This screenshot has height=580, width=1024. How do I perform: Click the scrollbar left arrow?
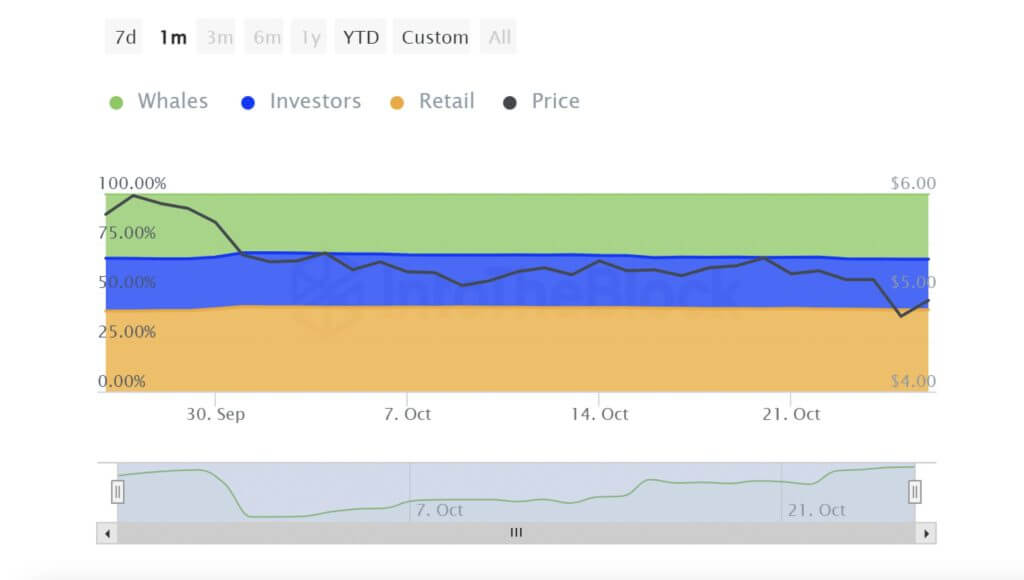point(106,533)
